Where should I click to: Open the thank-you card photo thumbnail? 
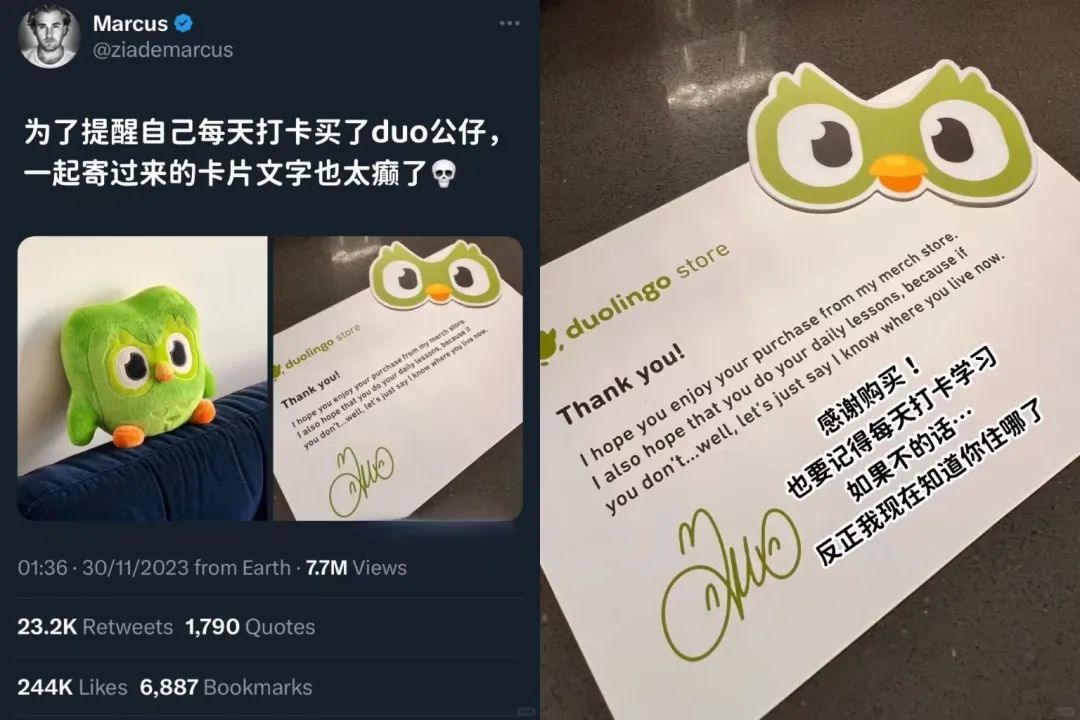(398, 378)
